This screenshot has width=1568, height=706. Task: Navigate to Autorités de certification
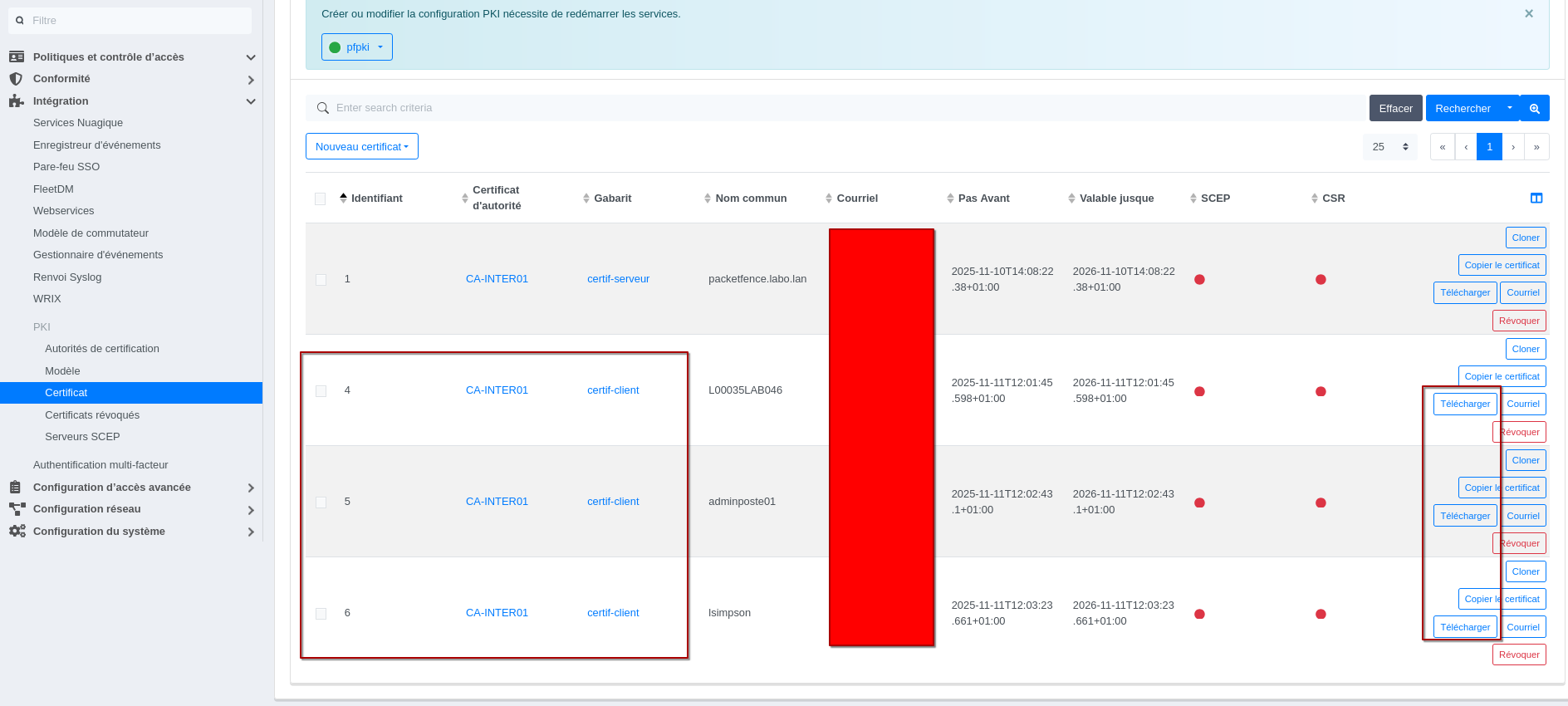pos(102,349)
